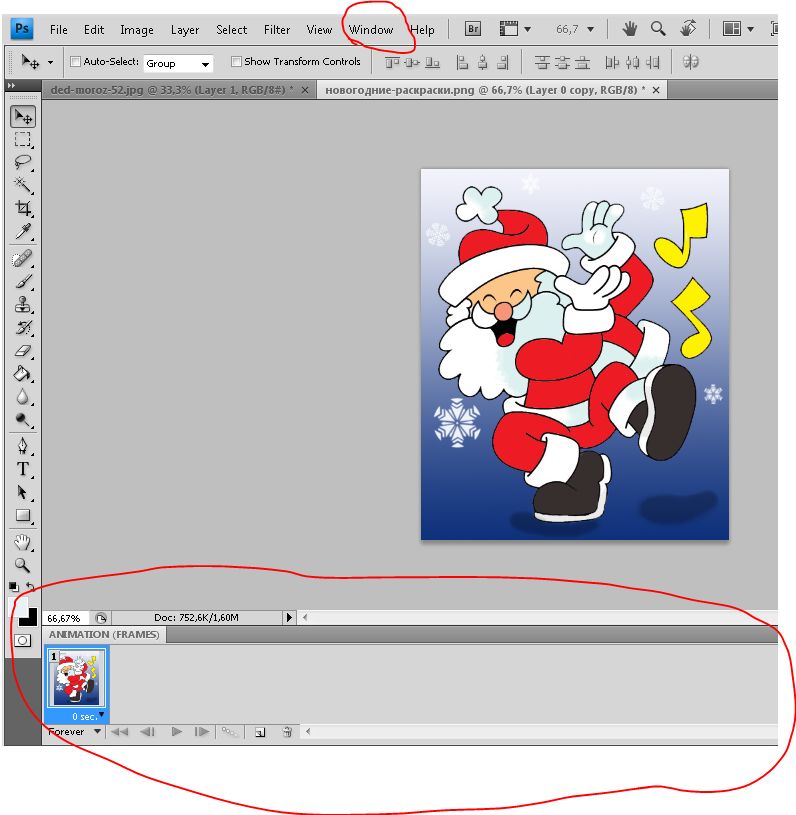The width and height of the screenshot is (796, 815).
Task: Select the Brush tool
Action: [x=23, y=281]
